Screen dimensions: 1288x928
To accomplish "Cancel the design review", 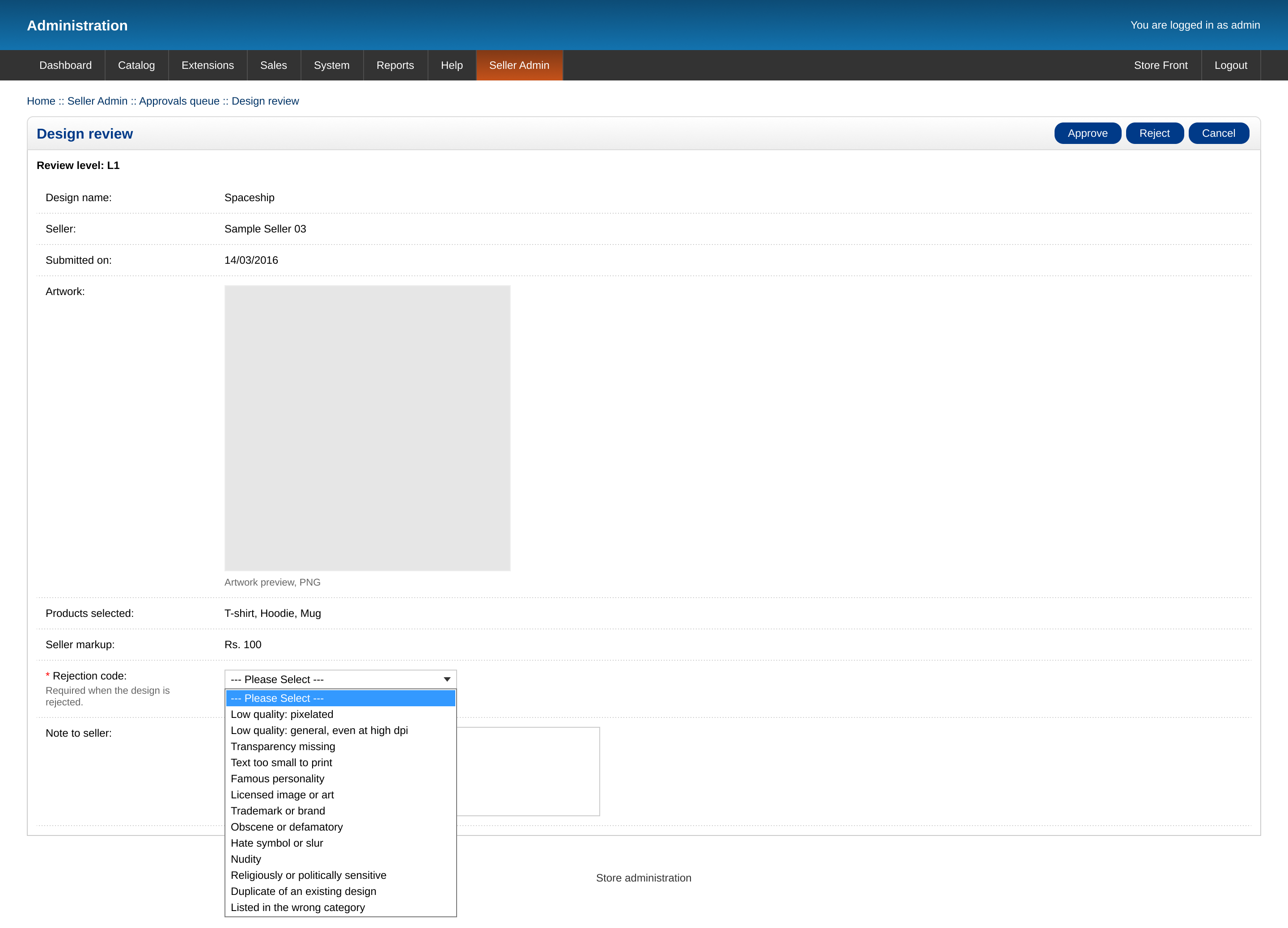I will [x=1218, y=133].
